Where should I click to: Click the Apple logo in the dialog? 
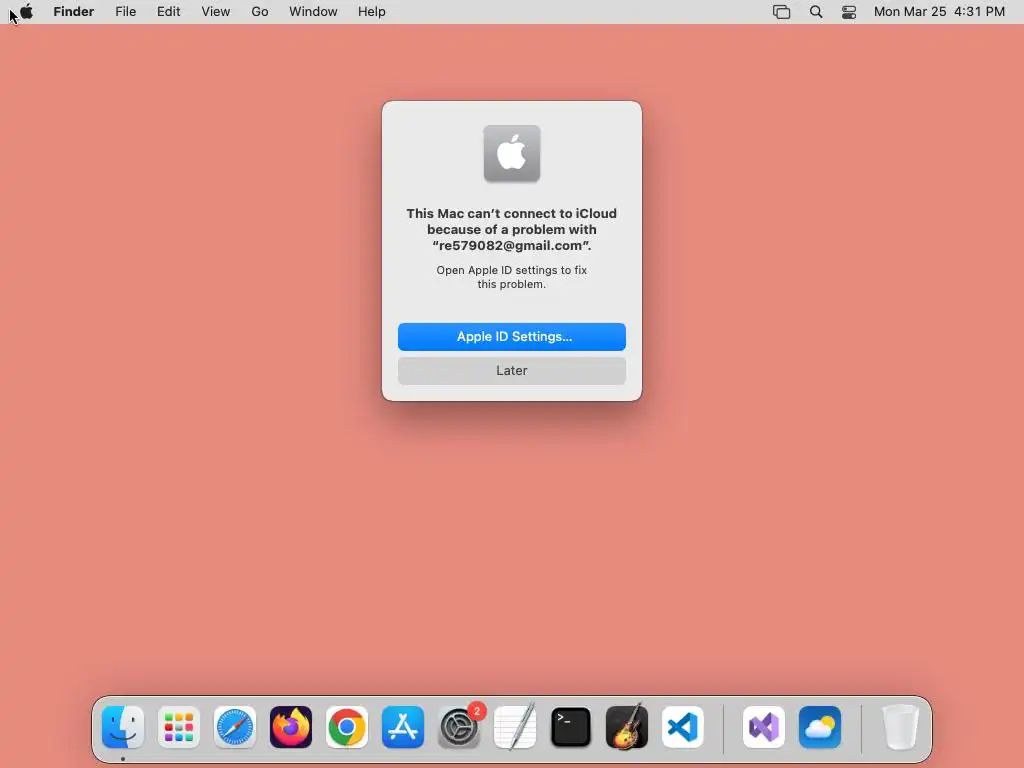(x=512, y=153)
